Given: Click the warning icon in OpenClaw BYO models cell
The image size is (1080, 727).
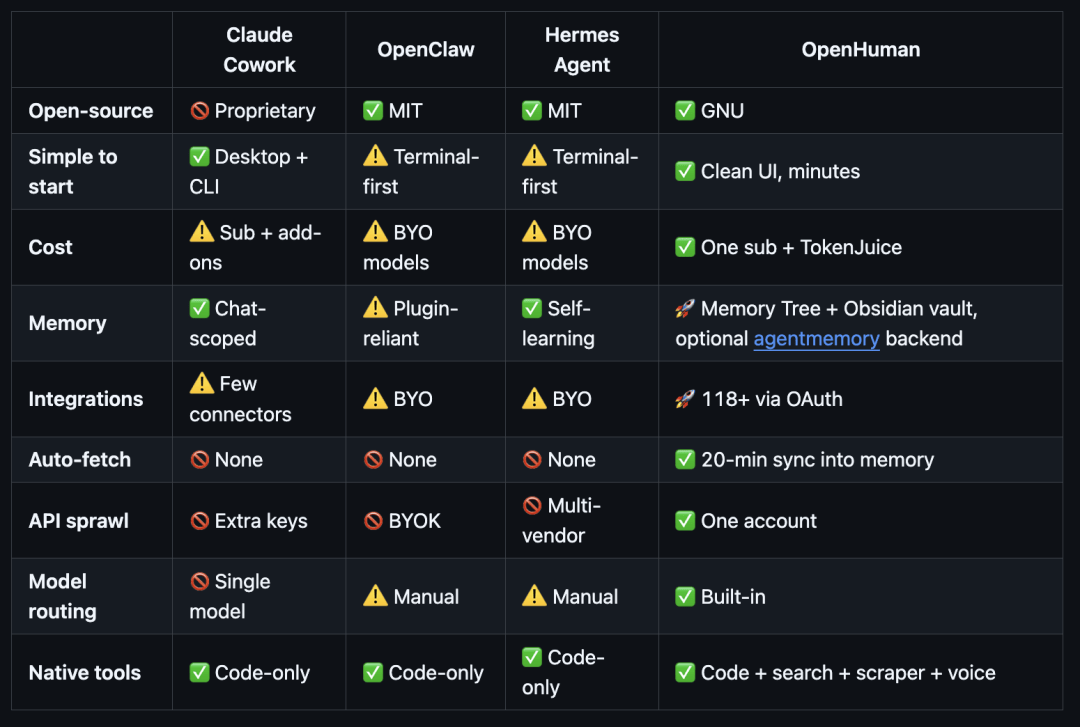Looking at the screenshot, I should tap(375, 232).
